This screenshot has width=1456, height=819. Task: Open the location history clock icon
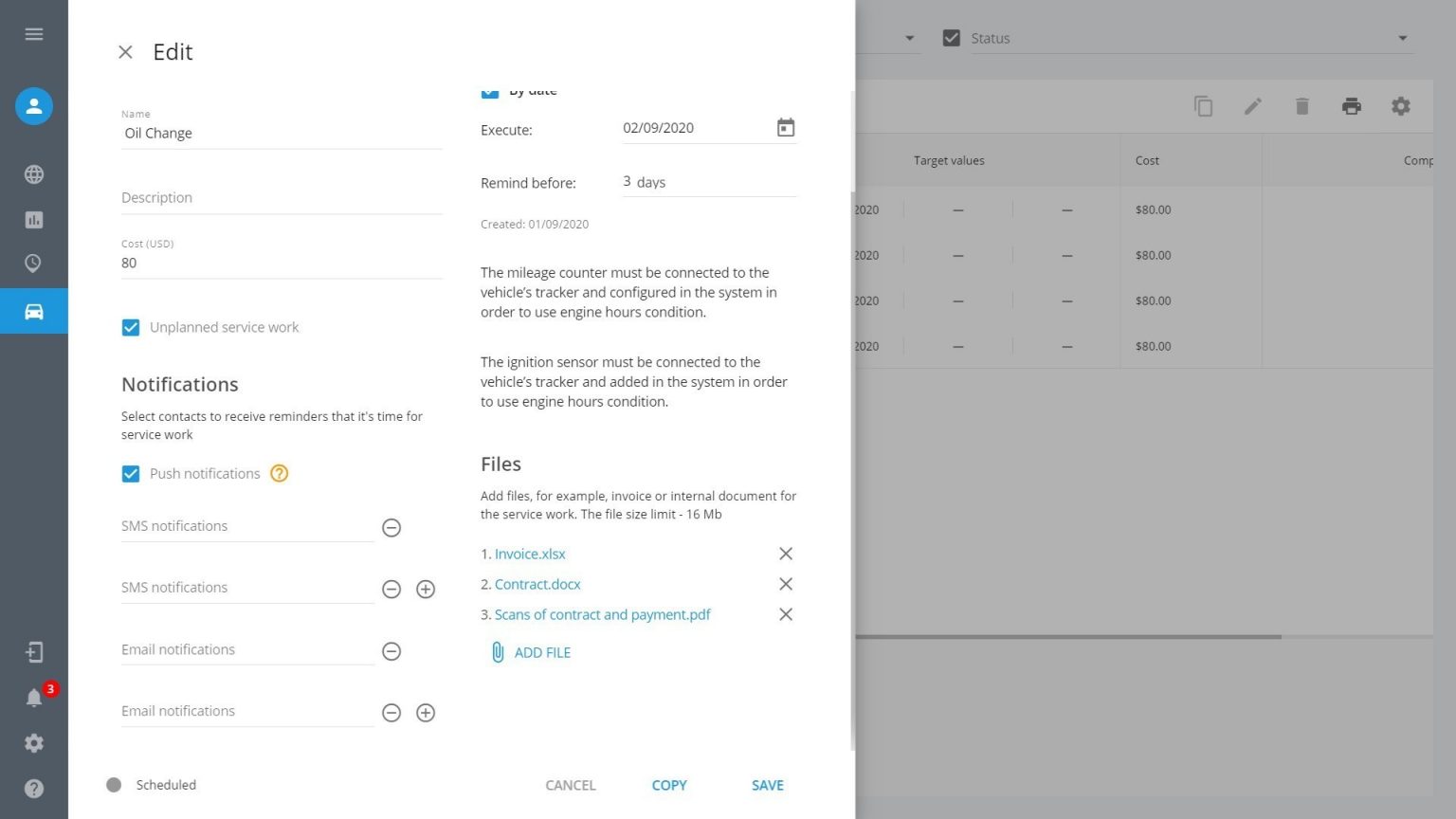point(34,264)
